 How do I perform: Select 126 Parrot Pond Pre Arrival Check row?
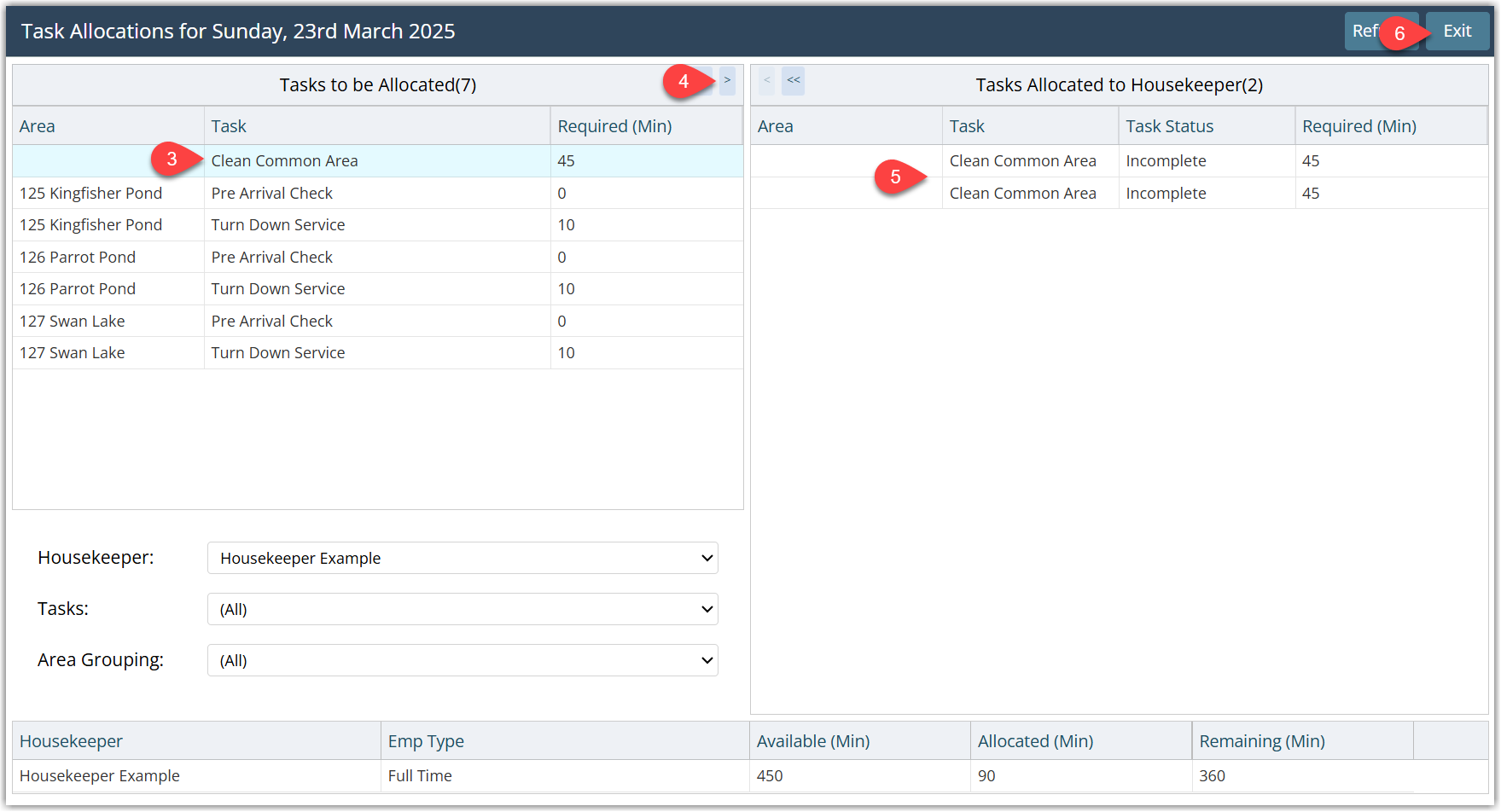377,258
